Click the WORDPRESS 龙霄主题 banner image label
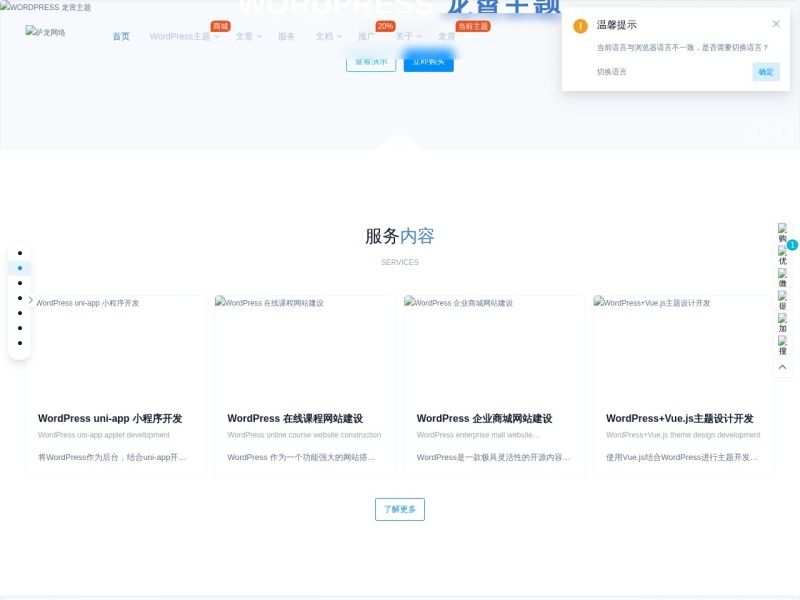 [45, 7]
